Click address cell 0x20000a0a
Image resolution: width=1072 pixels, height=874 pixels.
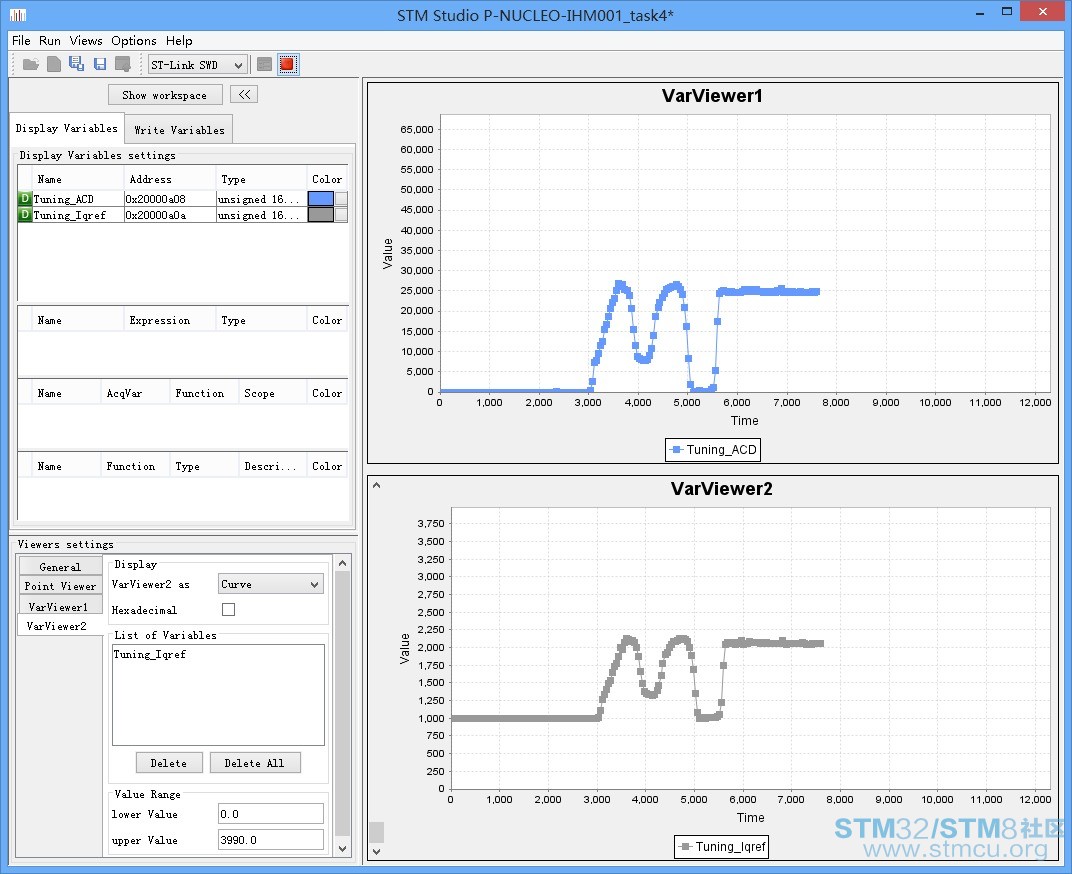169,215
